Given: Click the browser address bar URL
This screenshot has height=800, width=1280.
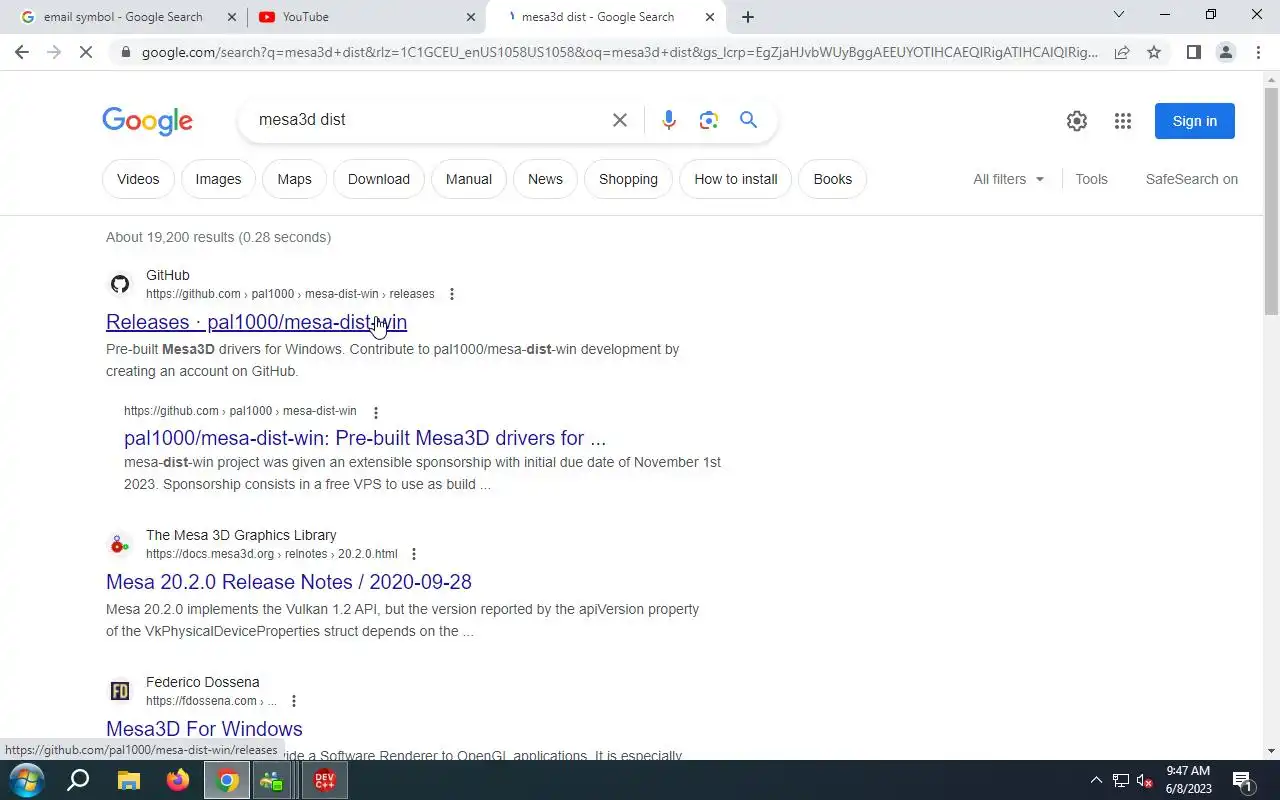Looking at the screenshot, I should click(x=620, y=52).
